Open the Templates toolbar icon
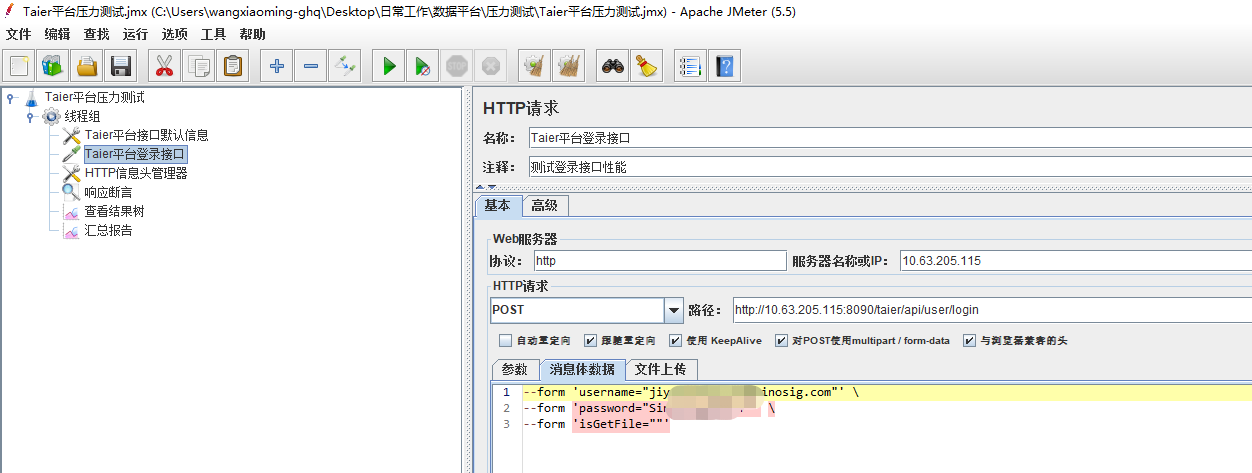This screenshot has width=1252, height=473. click(x=53, y=67)
